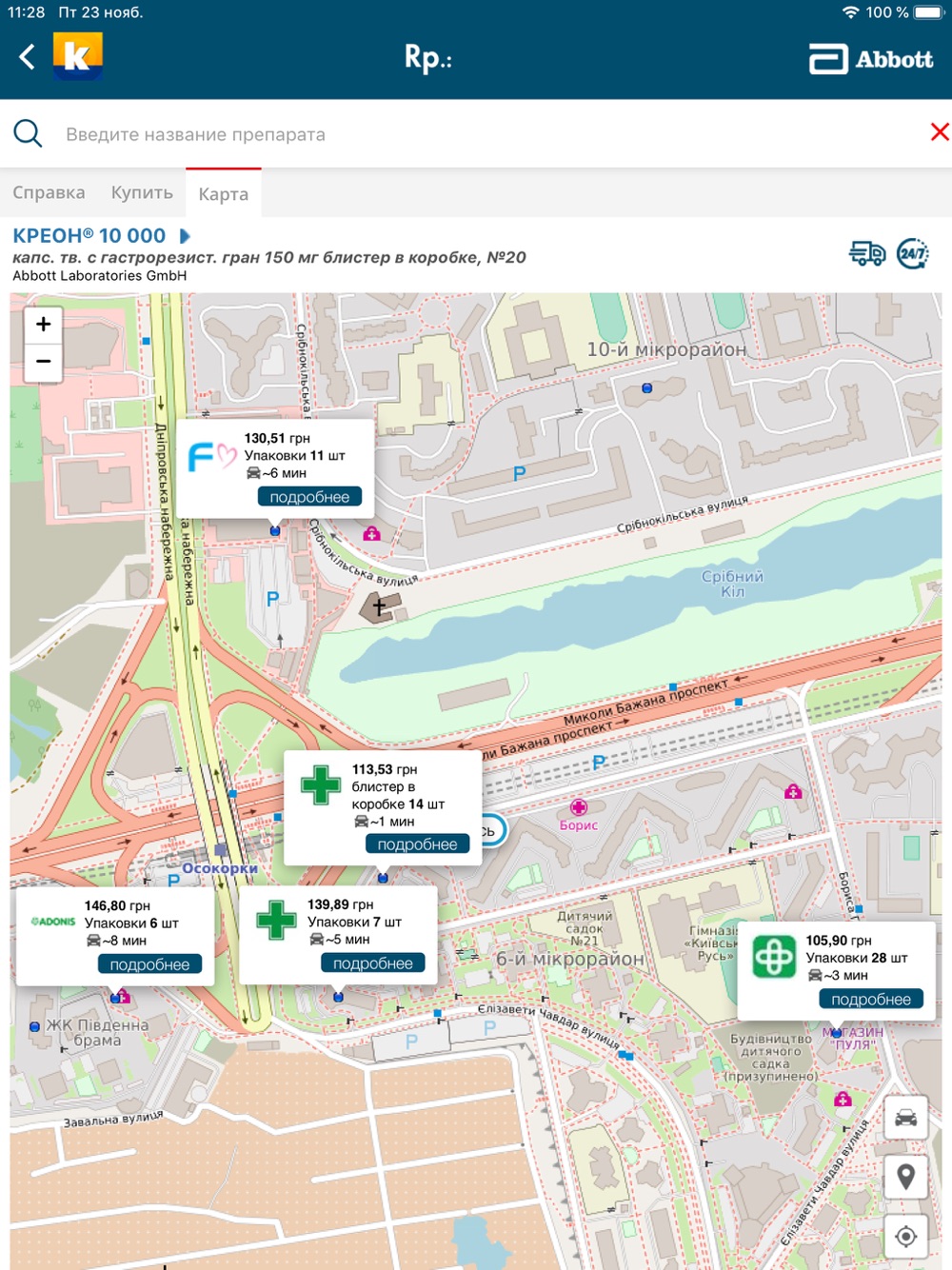Open the Abbott logo link
The height and width of the screenshot is (1270, 952).
coord(871,59)
